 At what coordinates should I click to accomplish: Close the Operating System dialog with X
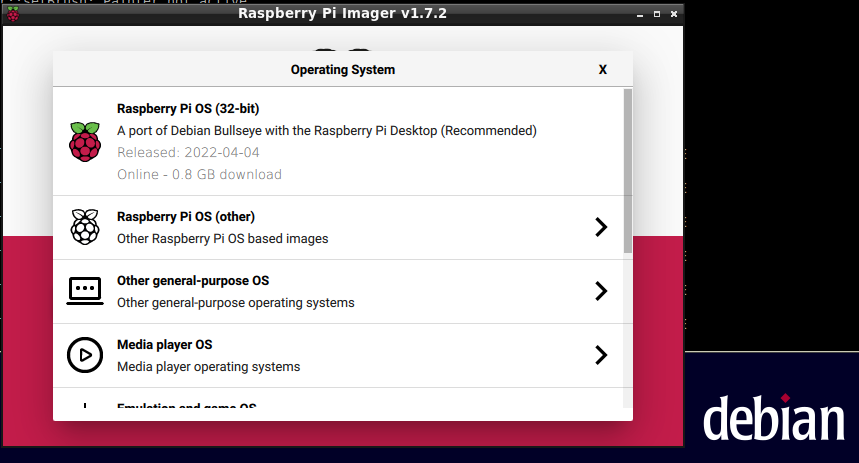(603, 70)
